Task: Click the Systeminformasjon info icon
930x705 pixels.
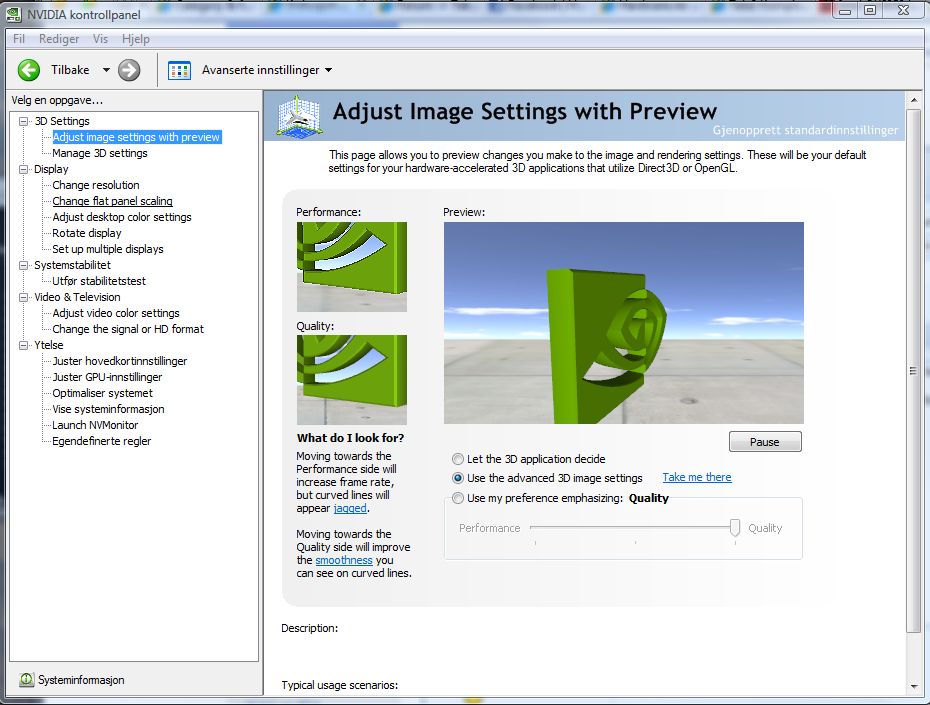Action: [26, 680]
